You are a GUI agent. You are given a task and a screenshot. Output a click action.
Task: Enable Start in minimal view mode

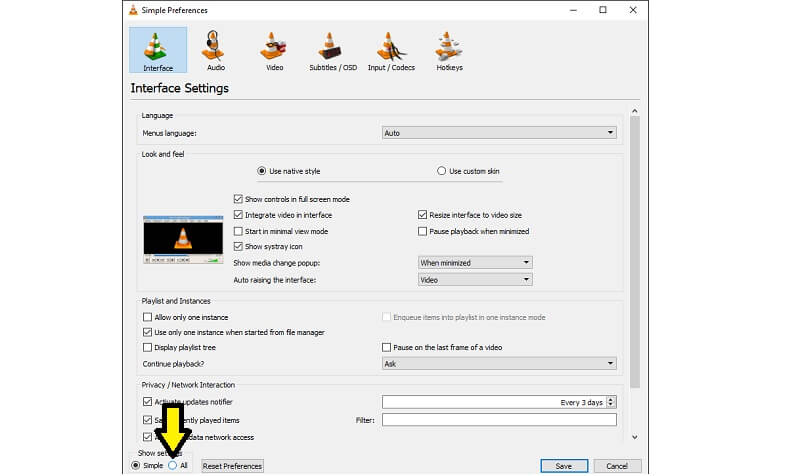(238, 231)
